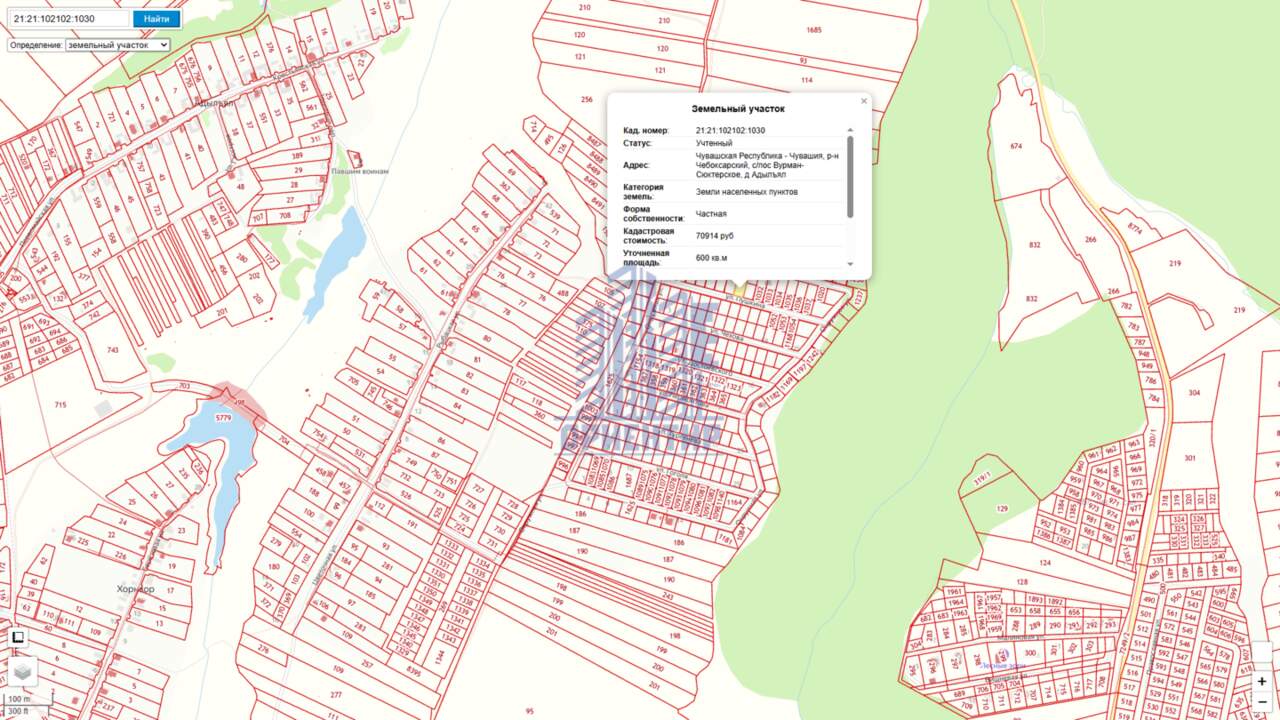
Task: Click the info popup scrollbar thumb
Action: pos(850,176)
